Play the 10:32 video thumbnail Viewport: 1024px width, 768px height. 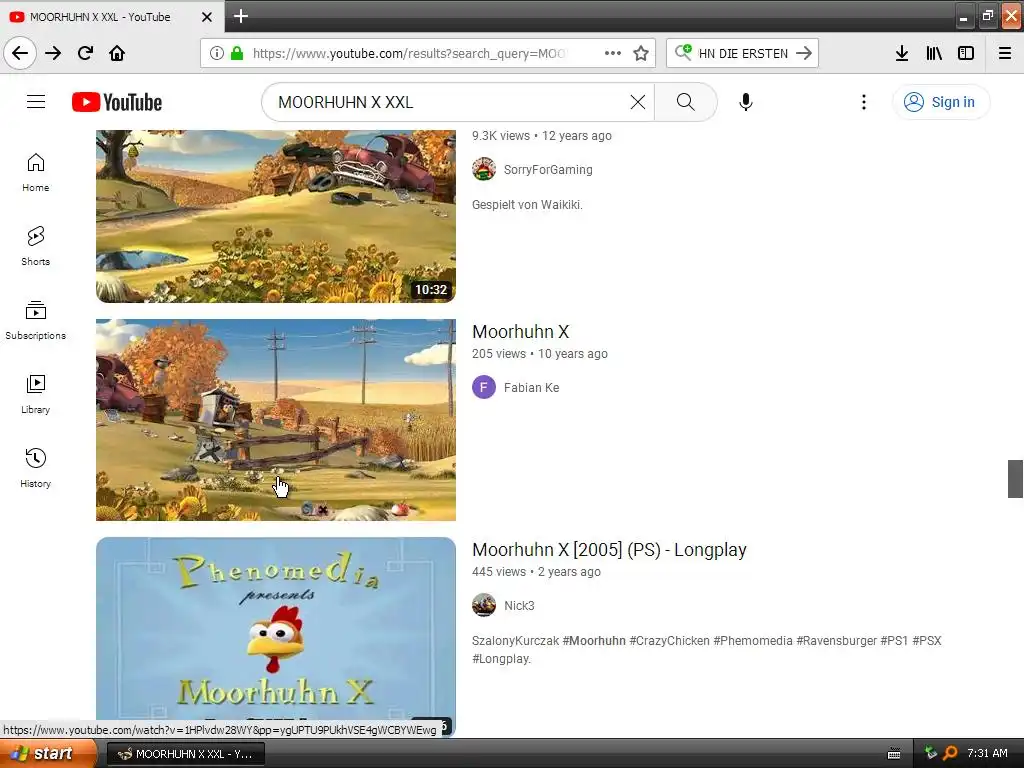coord(276,216)
